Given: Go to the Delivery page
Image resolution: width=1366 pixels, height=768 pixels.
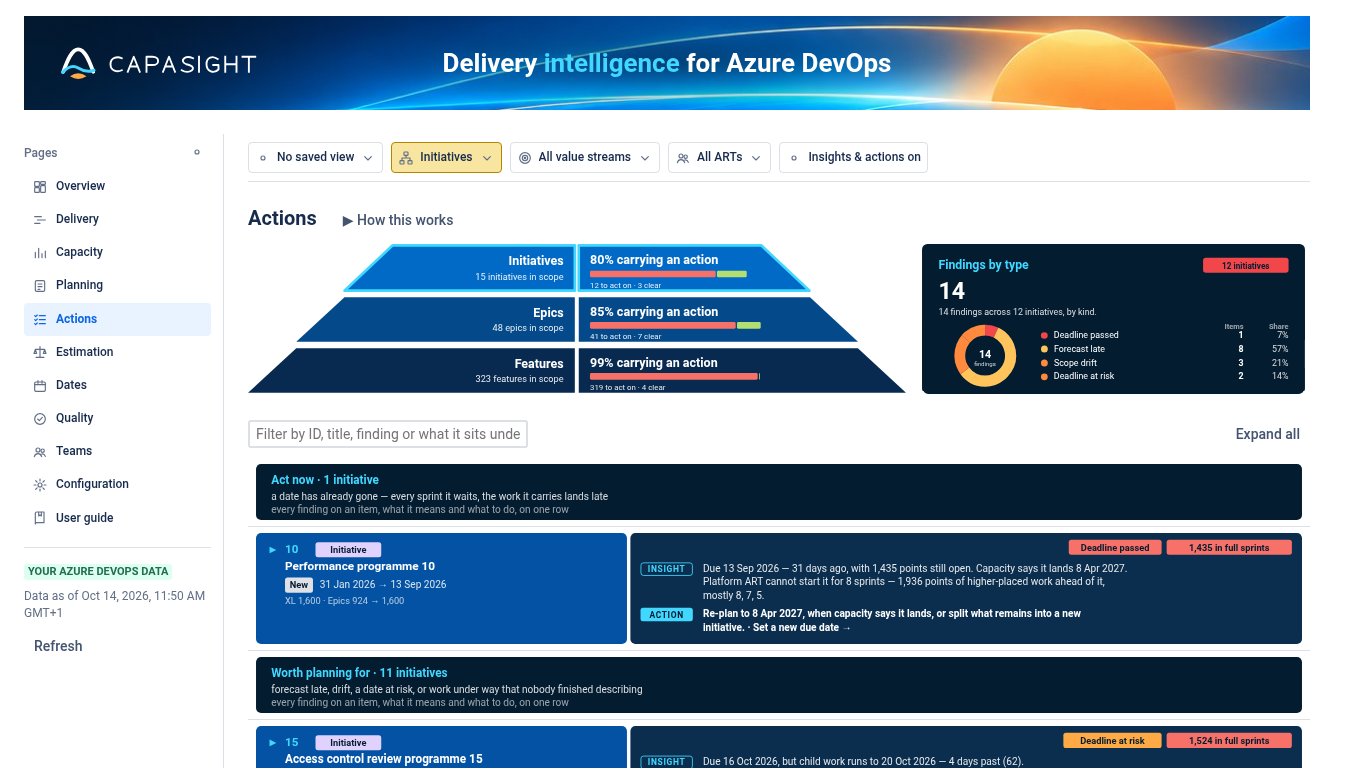Looking at the screenshot, I should 118,219.
